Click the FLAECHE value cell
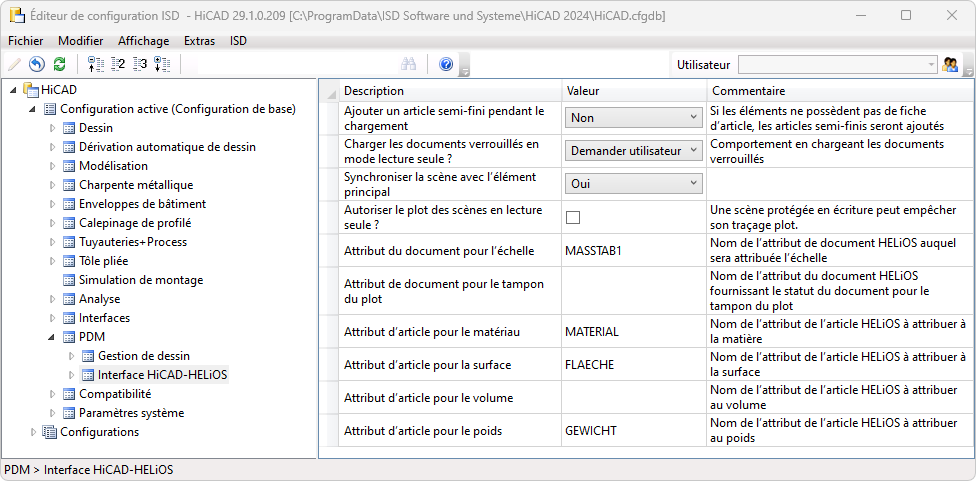 click(x=634, y=365)
